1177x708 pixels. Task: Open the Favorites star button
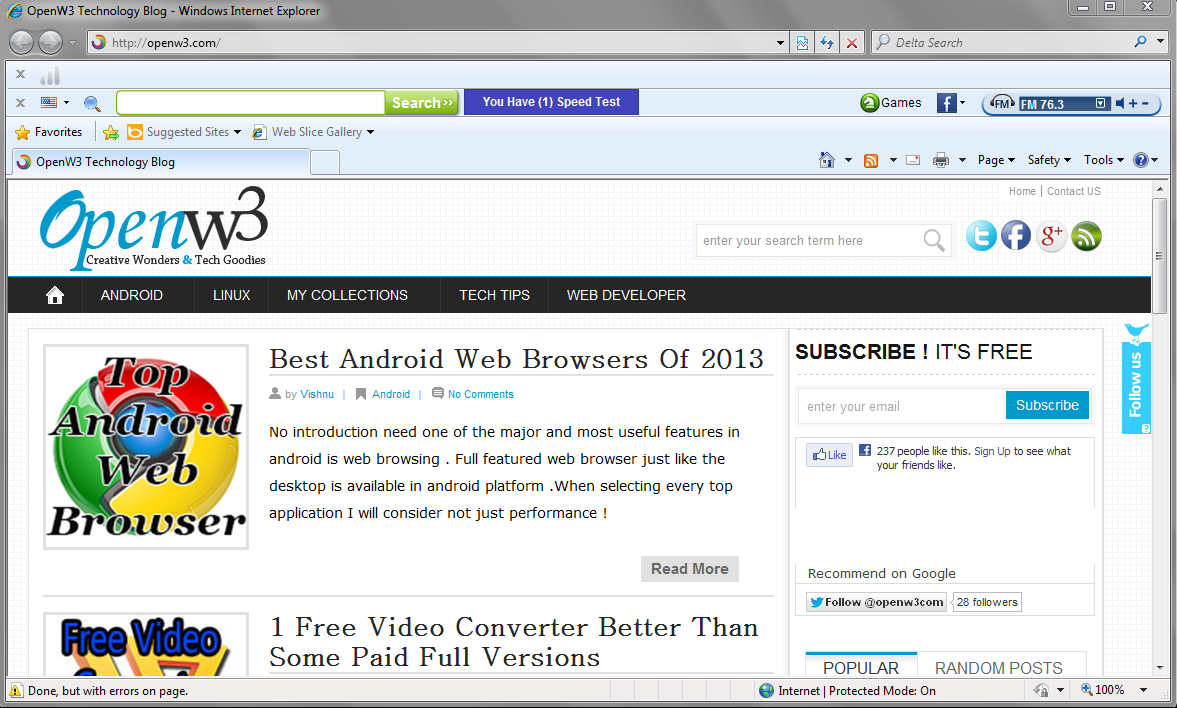point(49,132)
